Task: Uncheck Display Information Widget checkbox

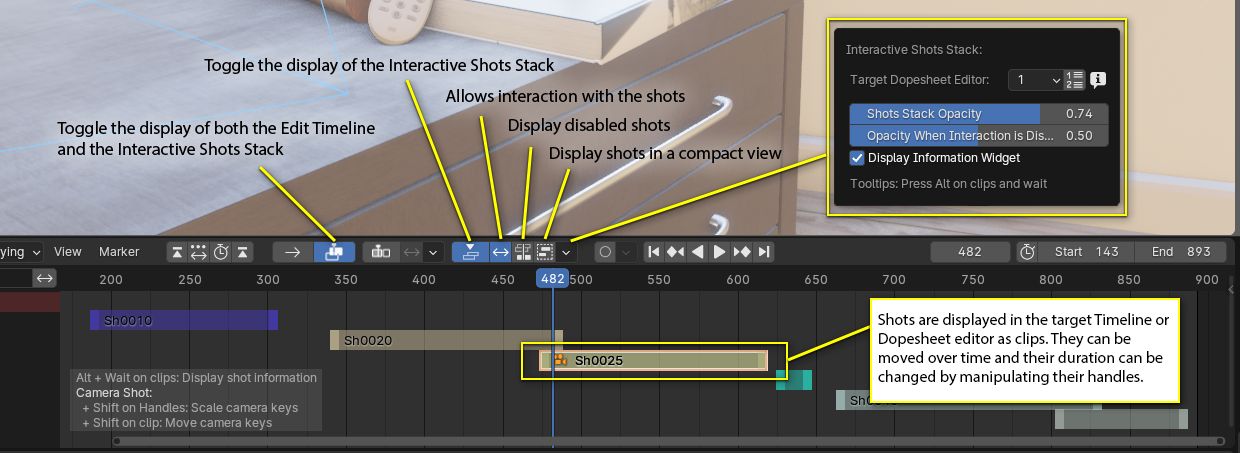Action: coord(857,157)
